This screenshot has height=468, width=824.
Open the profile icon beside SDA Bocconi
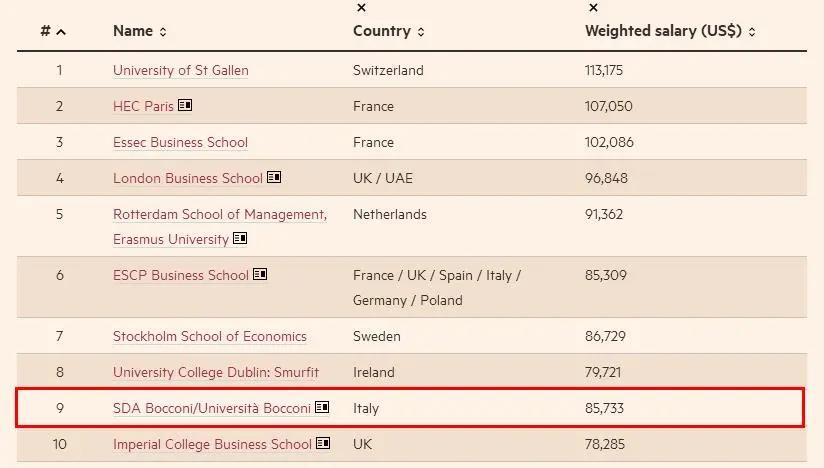(x=322, y=407)
